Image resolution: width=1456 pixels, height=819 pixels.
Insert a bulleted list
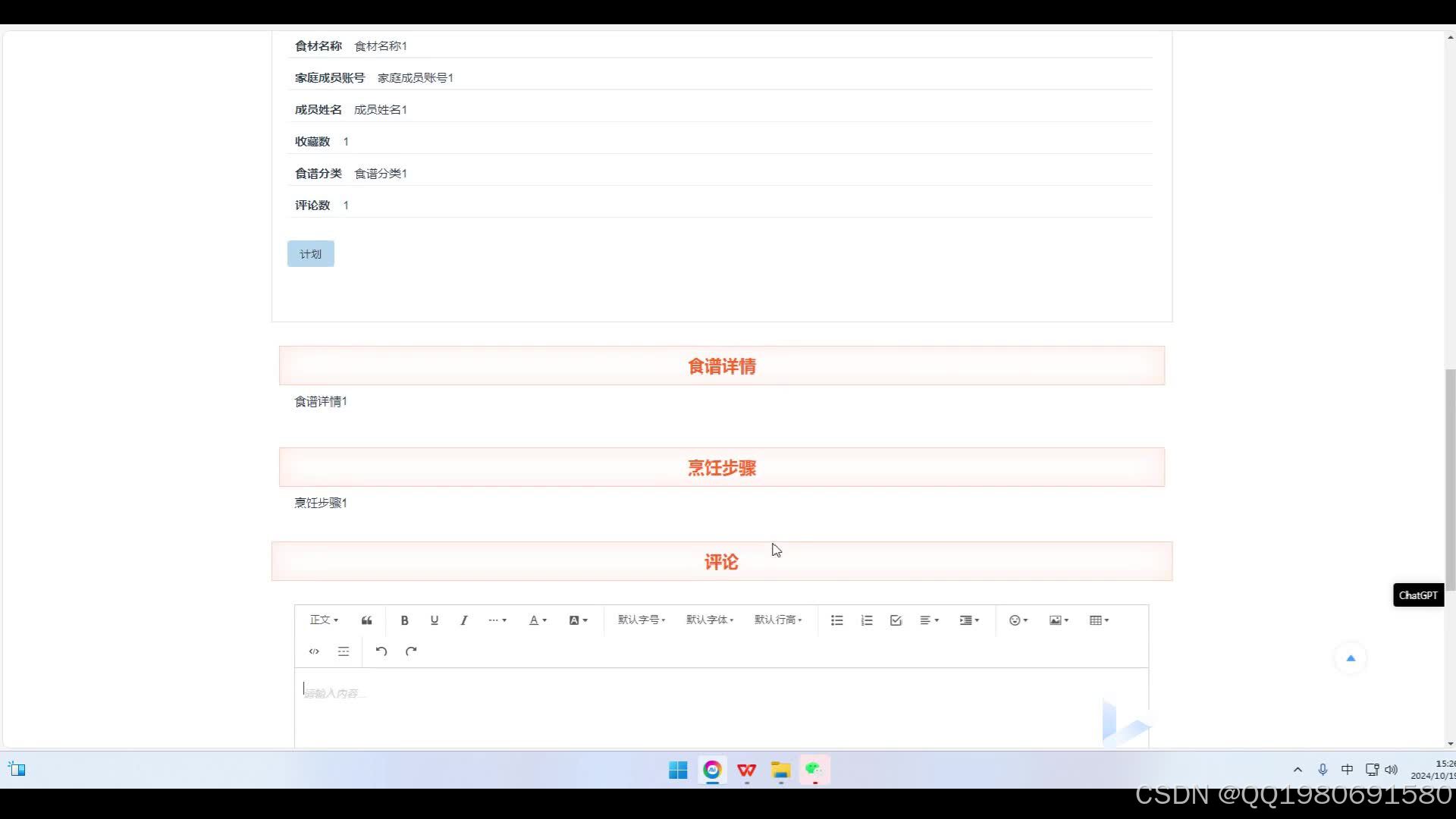pos(836,620)
